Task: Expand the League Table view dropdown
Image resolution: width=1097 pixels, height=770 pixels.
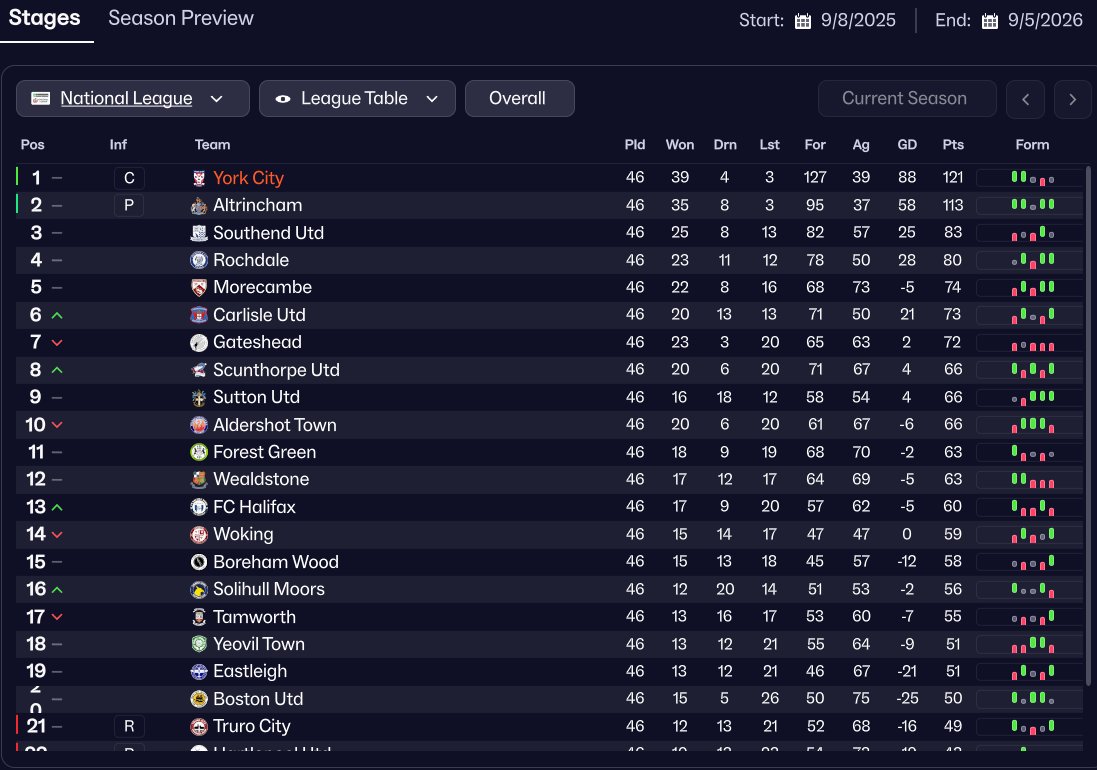Action: pos(357,99)
